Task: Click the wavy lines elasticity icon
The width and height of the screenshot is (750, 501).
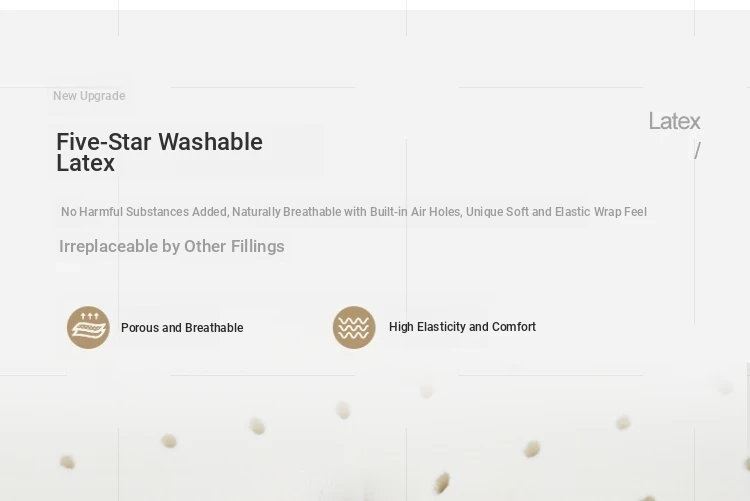Action: coord(354,327)
